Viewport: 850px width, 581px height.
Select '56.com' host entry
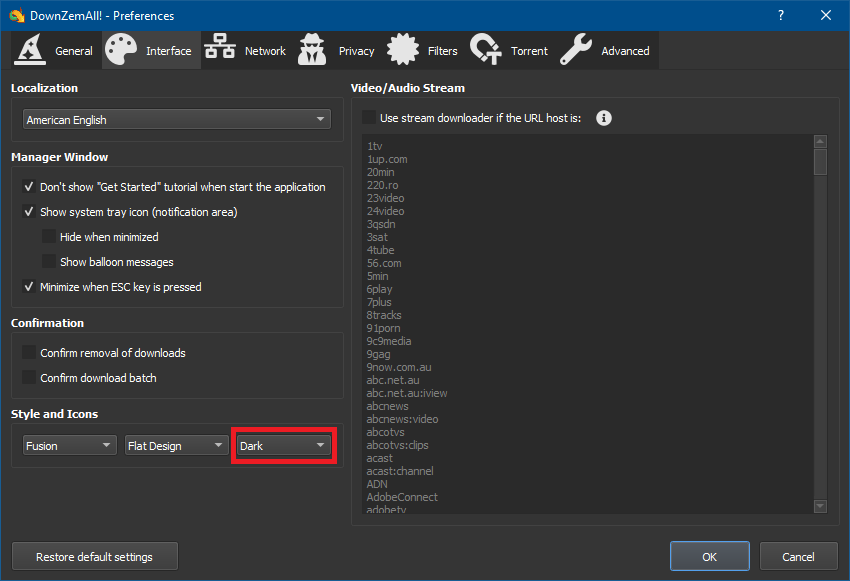point(384,263)
